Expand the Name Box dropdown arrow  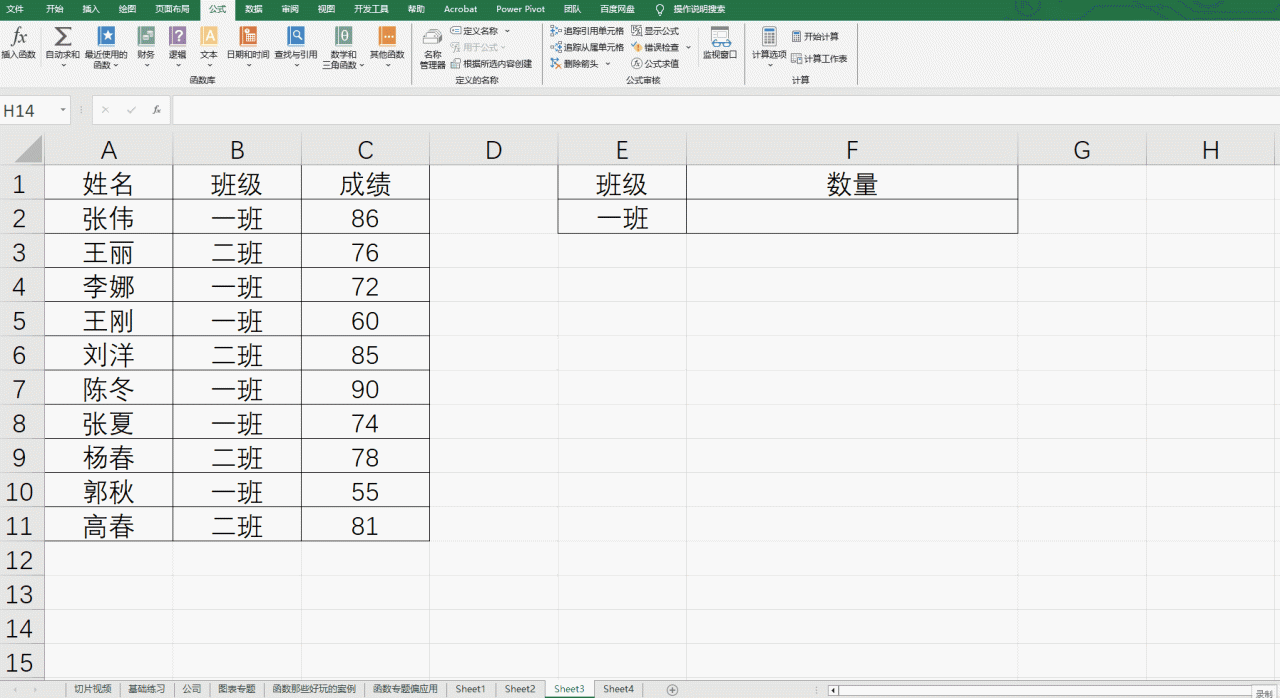(x=63, y=110)
